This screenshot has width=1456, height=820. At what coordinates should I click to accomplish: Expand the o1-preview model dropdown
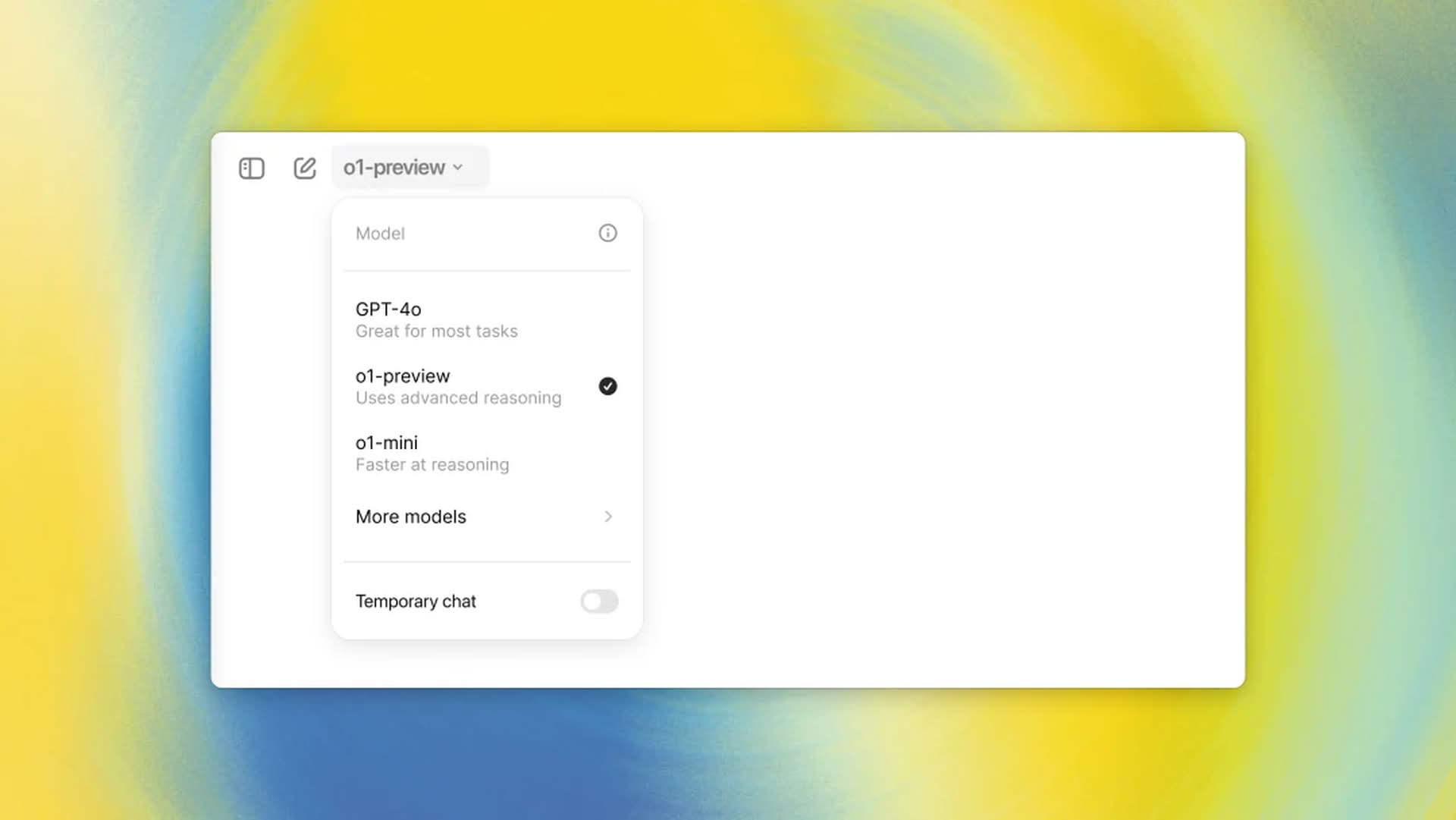coord(403,167)
